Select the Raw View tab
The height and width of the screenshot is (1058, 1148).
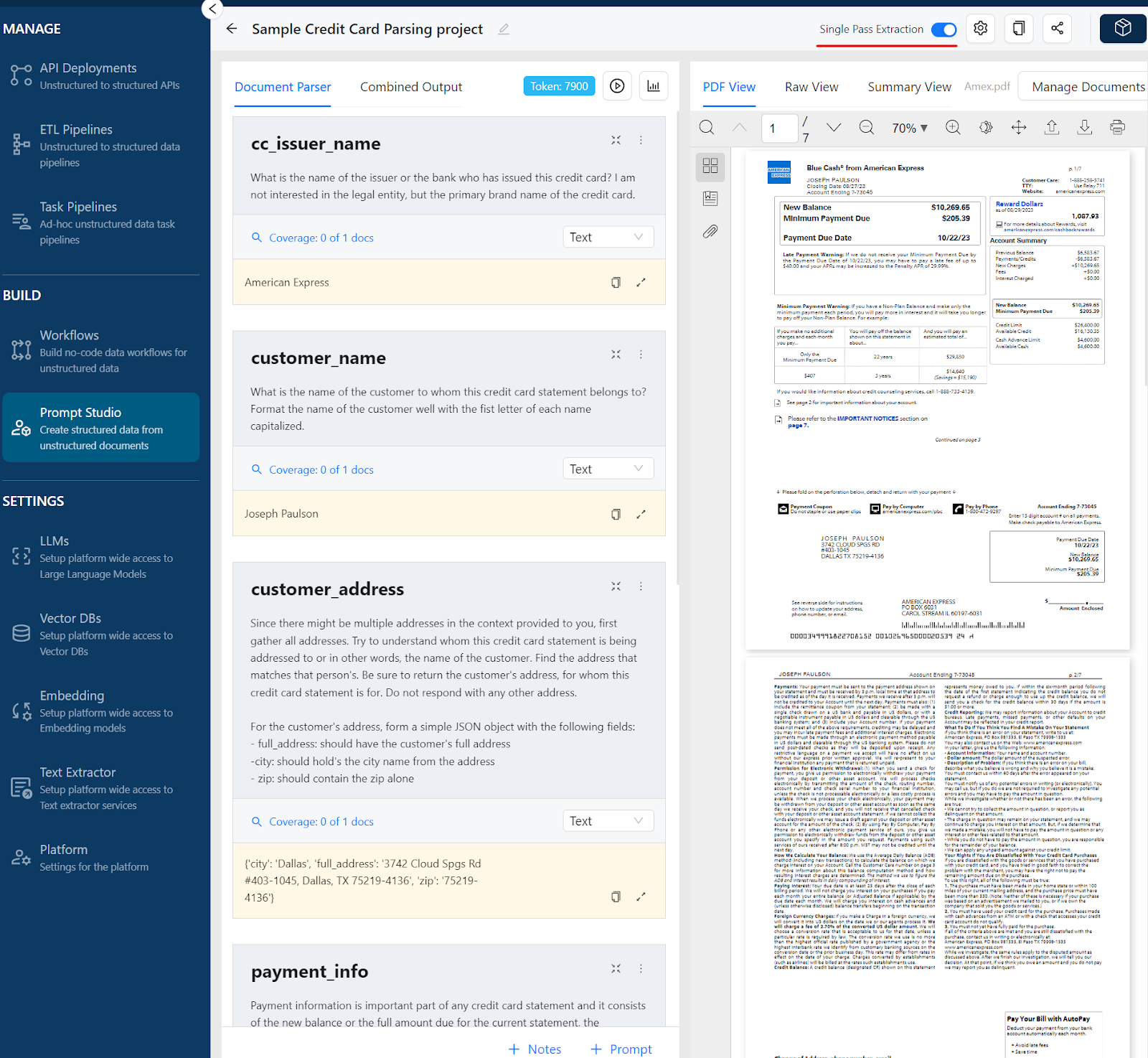tap(811, 87)
